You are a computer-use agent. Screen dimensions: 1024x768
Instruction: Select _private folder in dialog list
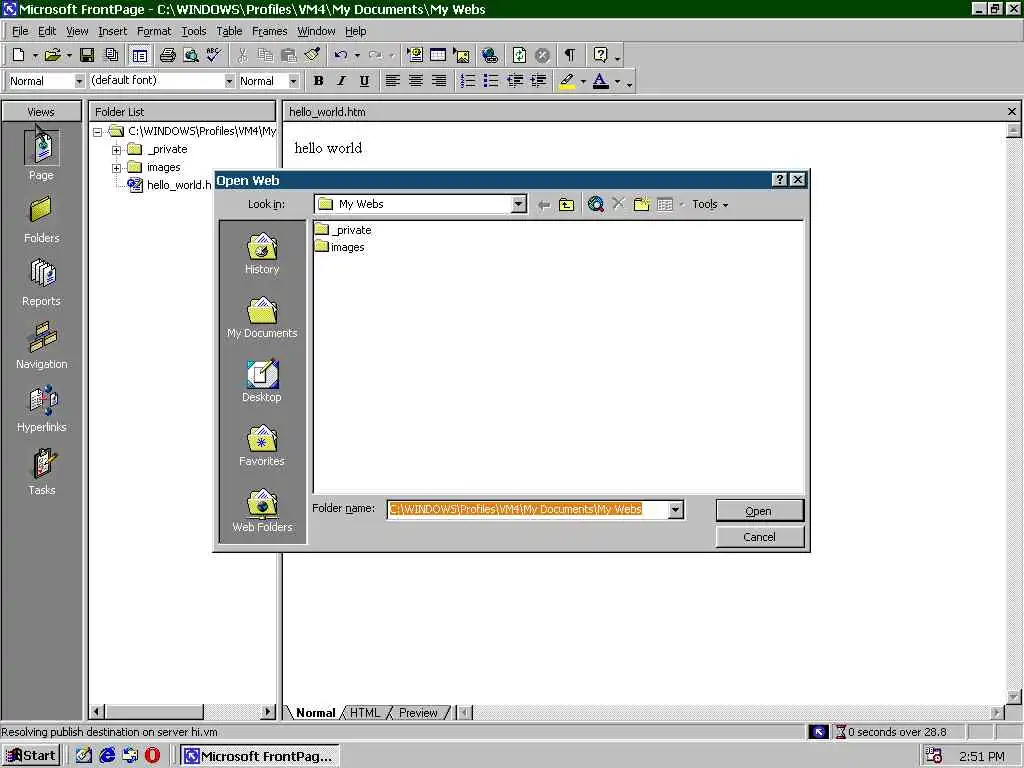(x=343, y=230)
